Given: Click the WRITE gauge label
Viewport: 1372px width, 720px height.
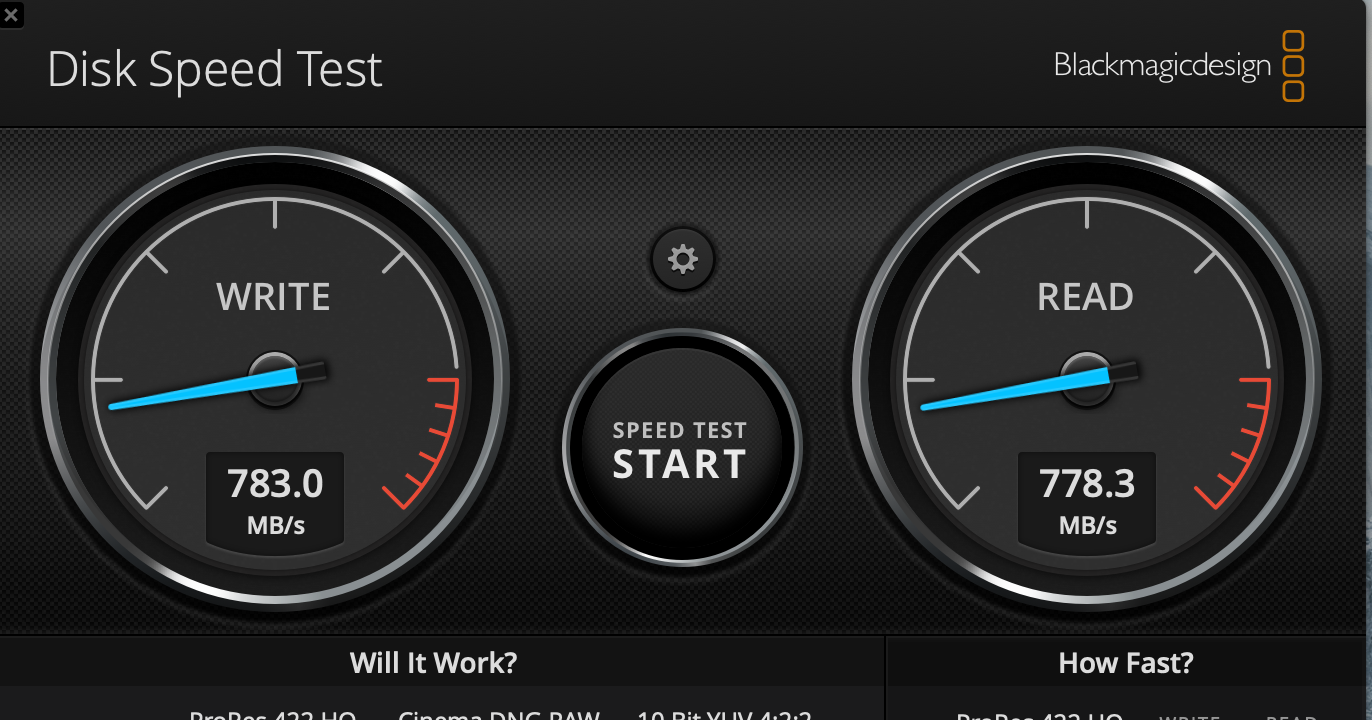Looking at the screenshot, I should click(273, 297).
